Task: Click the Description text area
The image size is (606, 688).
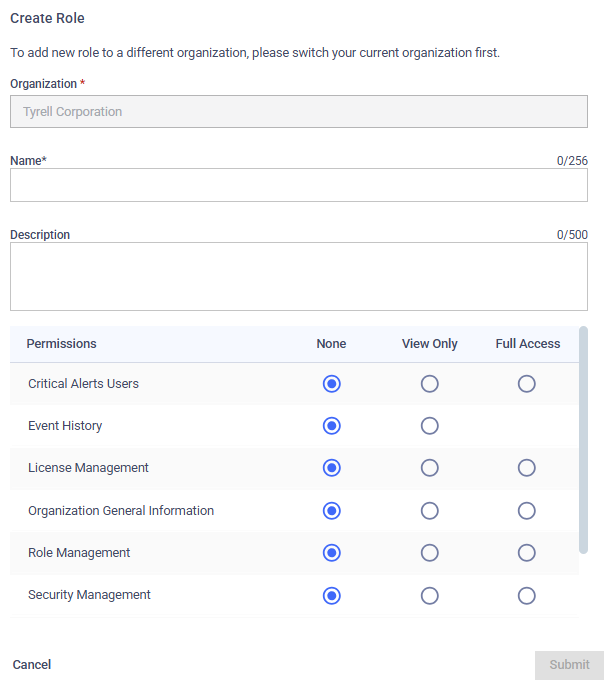Action: pyautogui.click(x=299, y=276)
